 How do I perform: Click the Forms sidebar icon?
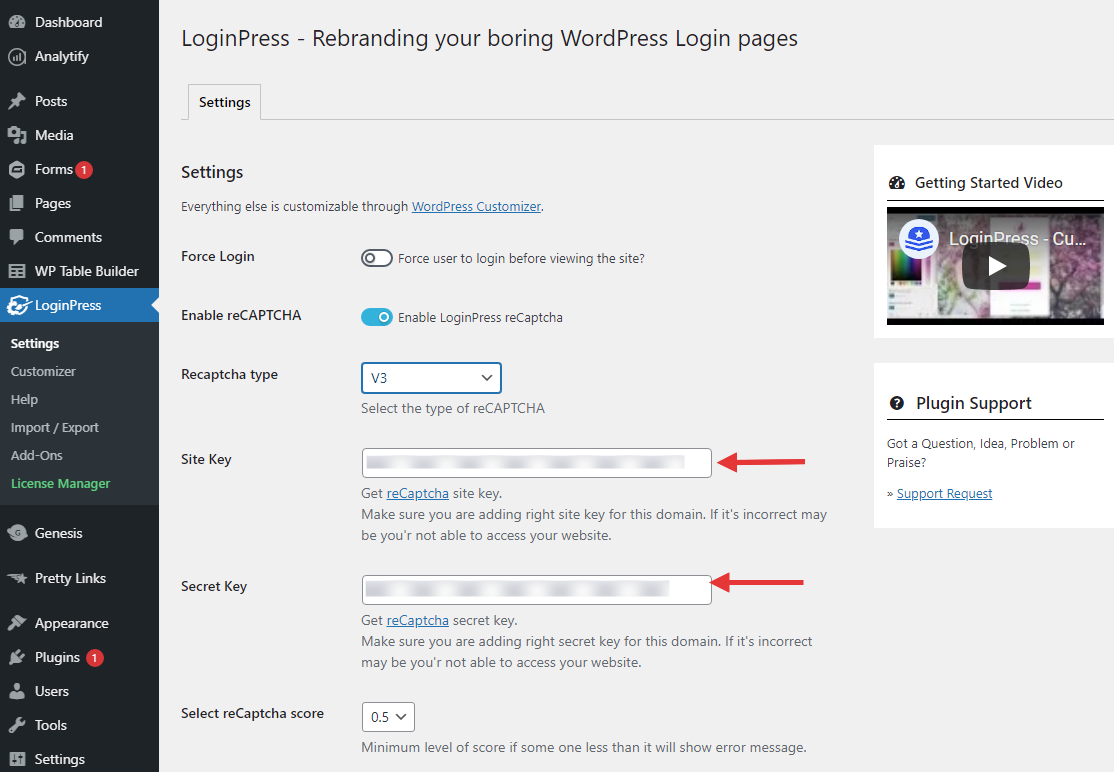point(17,169)
